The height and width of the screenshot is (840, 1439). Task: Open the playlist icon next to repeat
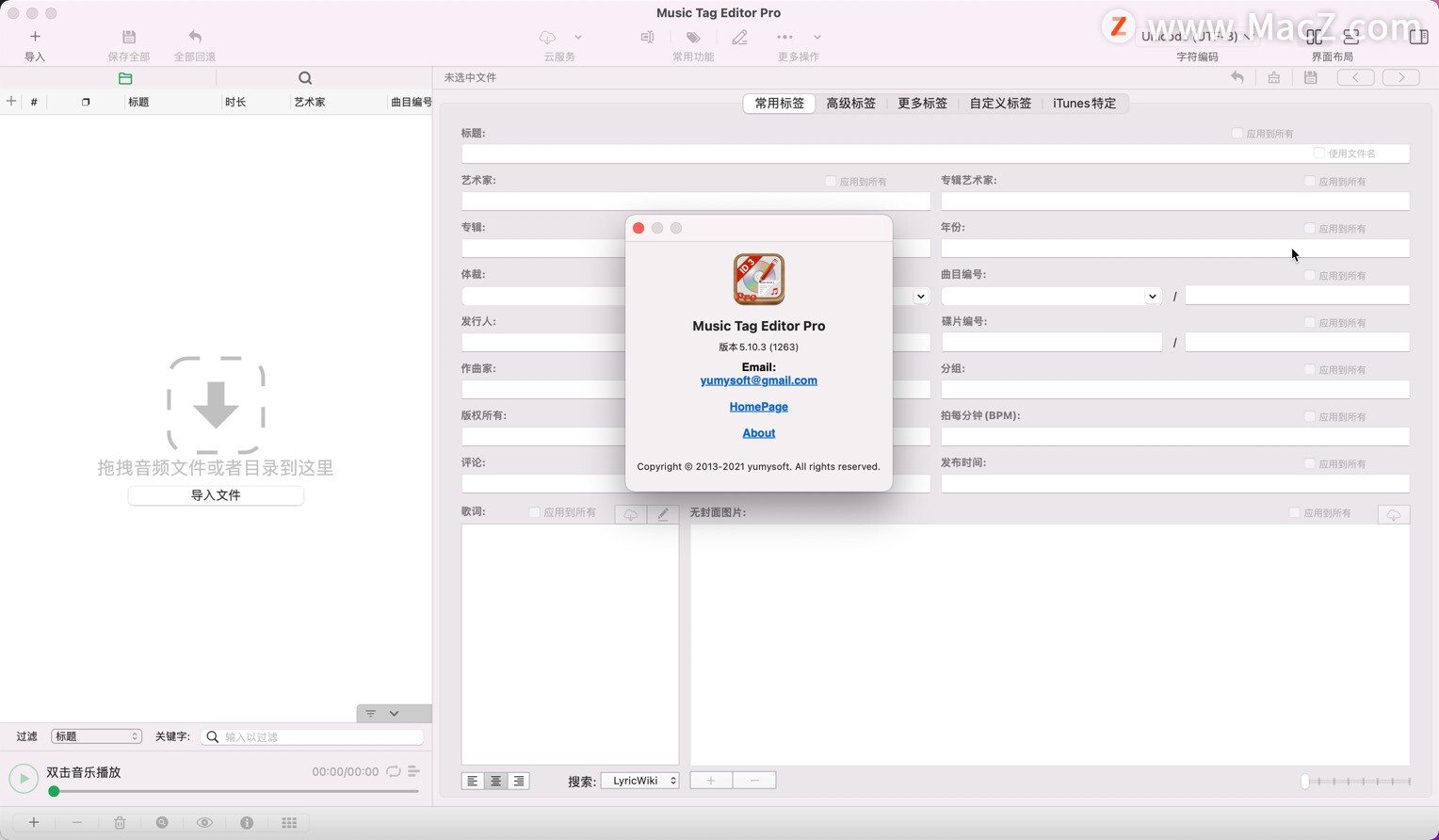pyautogui.click(x=413, y=771)
